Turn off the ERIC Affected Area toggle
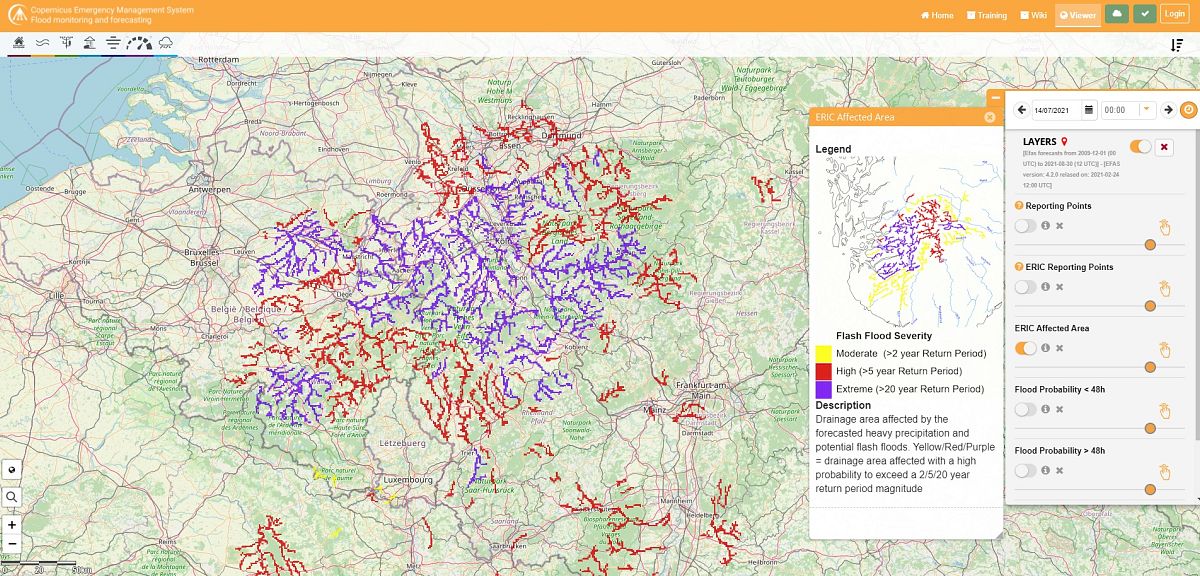 point(1026,348)
